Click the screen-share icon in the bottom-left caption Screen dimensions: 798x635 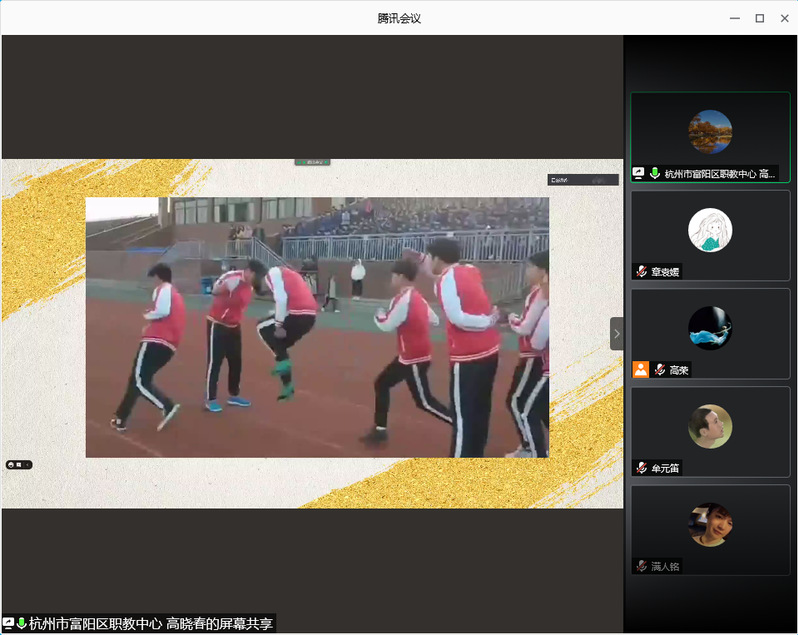(9, 623)
